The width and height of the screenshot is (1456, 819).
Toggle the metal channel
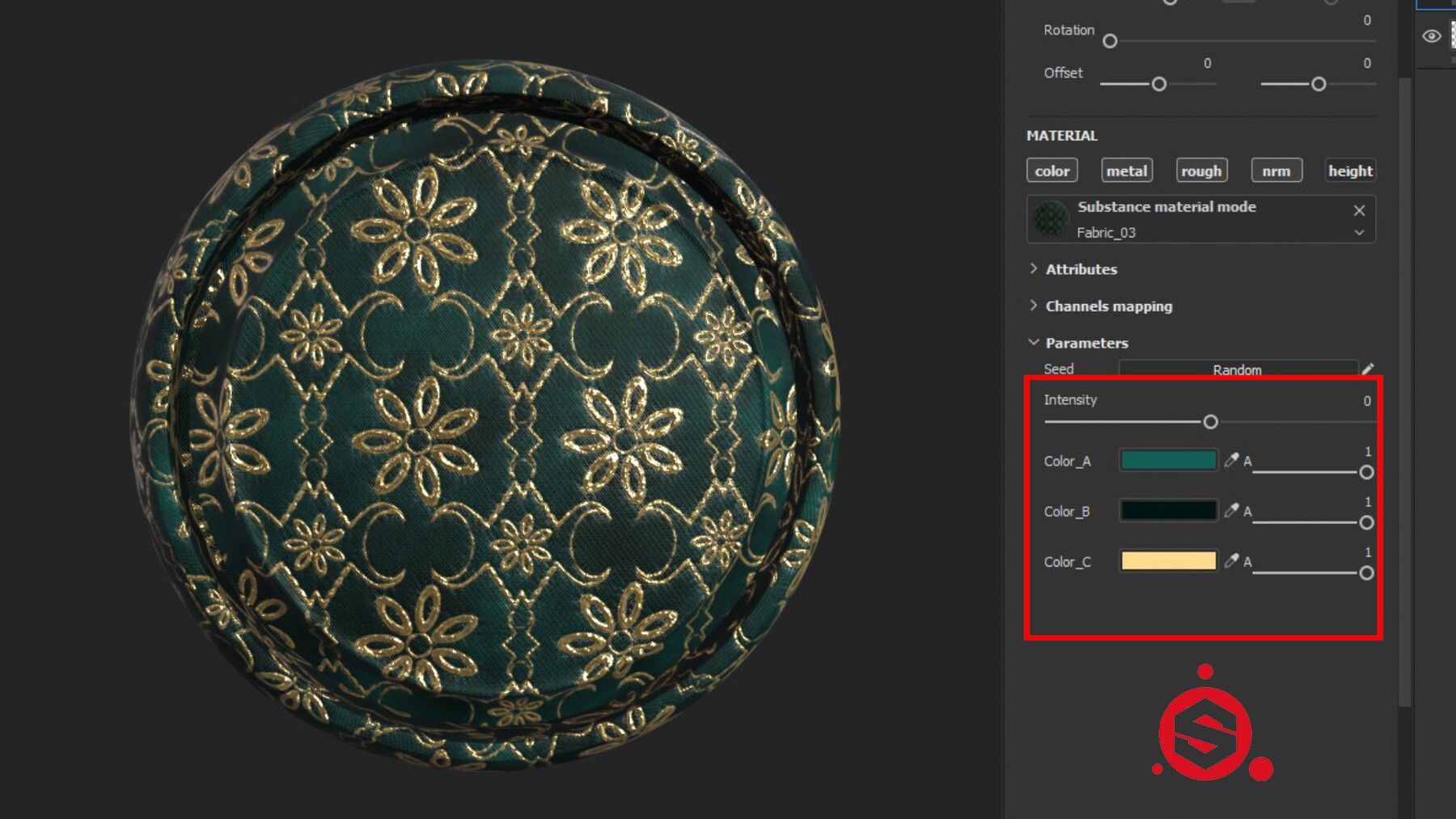(x=1127, y=170)
